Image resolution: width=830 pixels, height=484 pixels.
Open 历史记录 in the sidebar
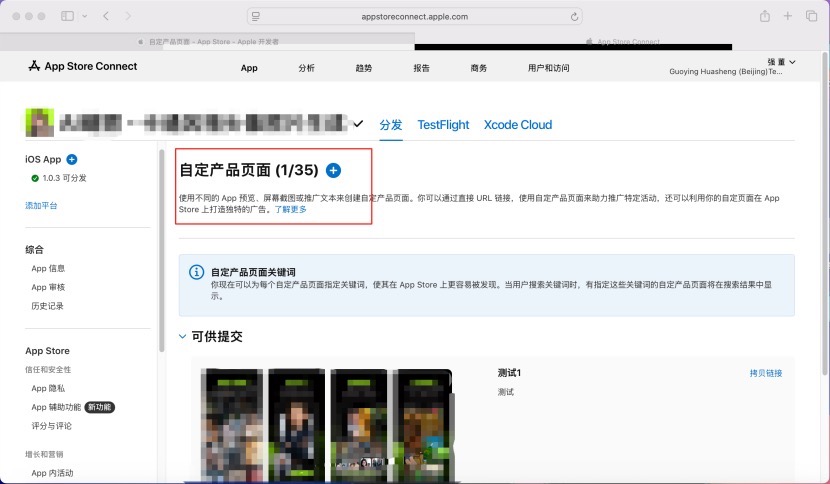pyautogui.click(x=47, y=306)
